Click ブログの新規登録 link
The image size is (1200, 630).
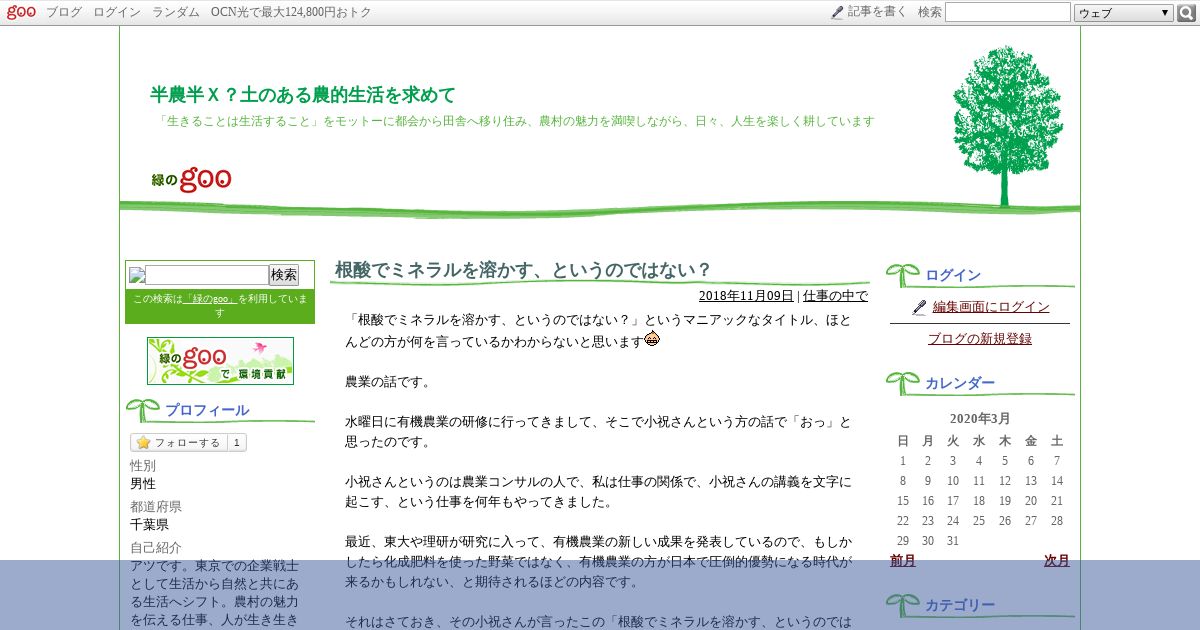[x=980, y=339]
